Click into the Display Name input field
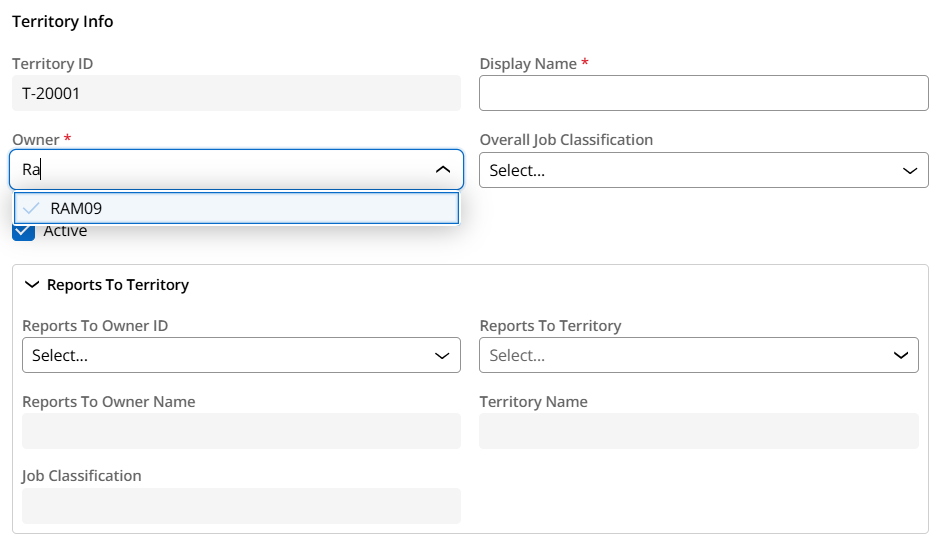 click(x=704, y=94)
